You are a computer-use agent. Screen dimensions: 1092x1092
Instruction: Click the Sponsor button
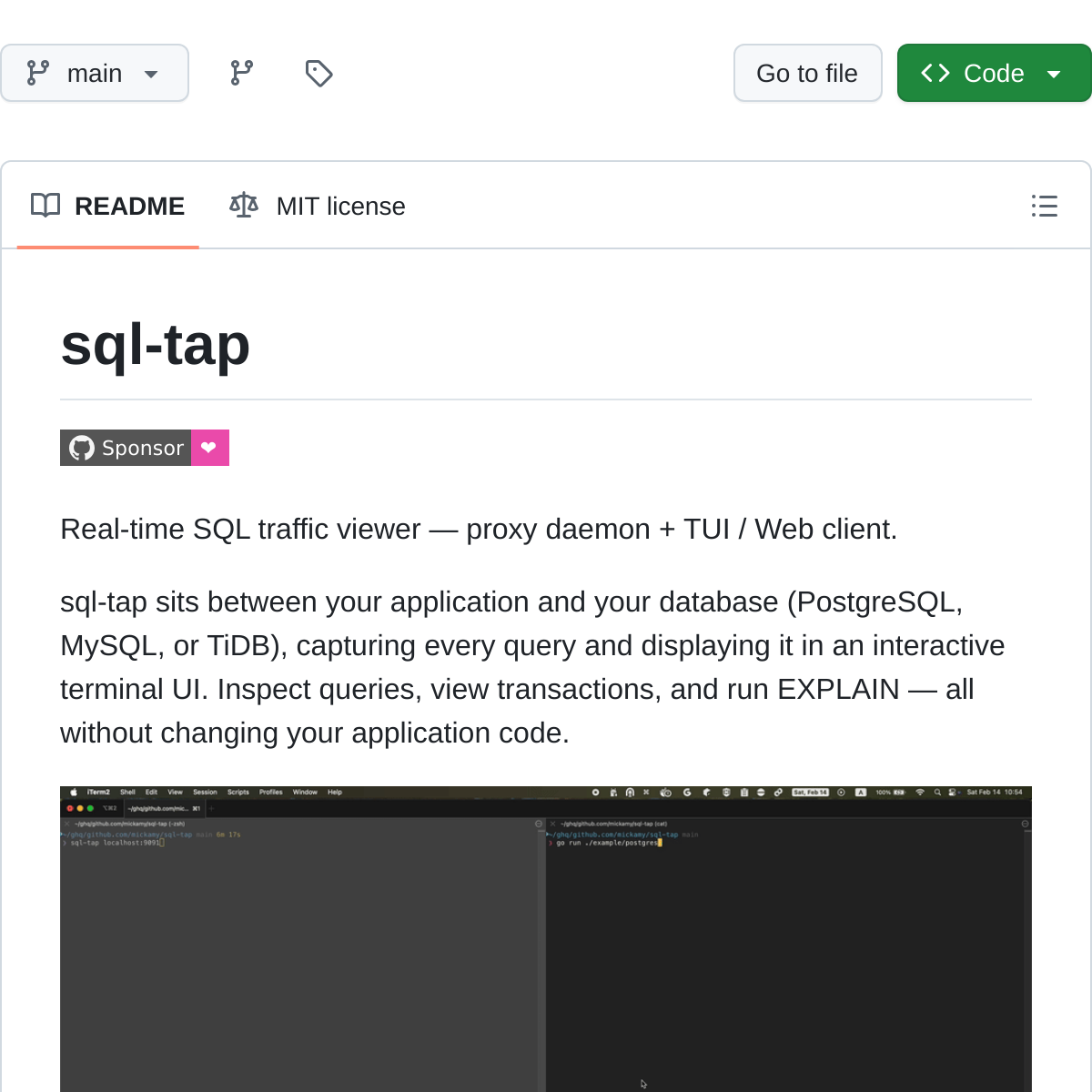point(144,447)
